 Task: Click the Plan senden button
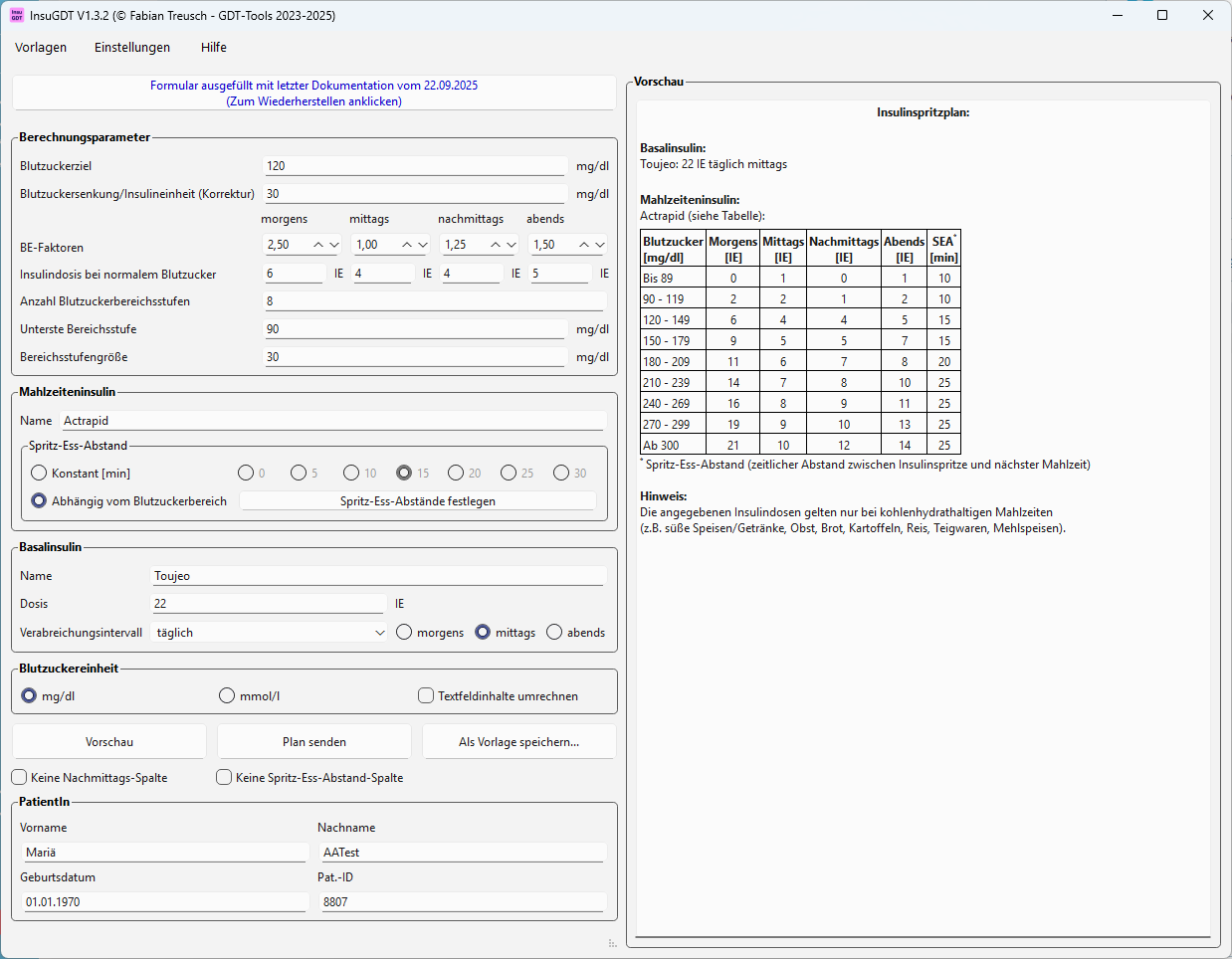(313, 742)
